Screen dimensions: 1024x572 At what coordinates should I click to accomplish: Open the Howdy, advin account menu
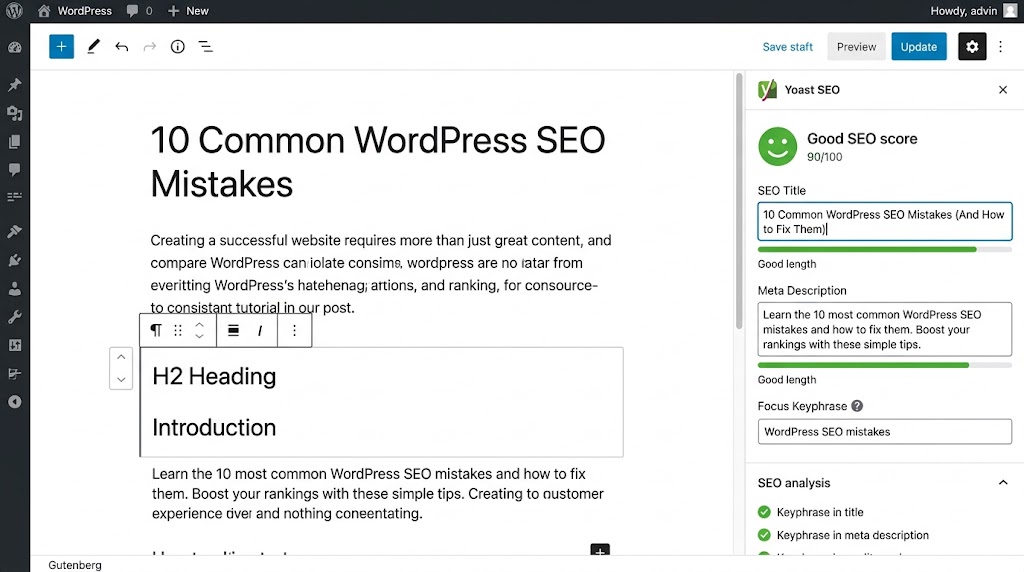(x=973, y=11)
